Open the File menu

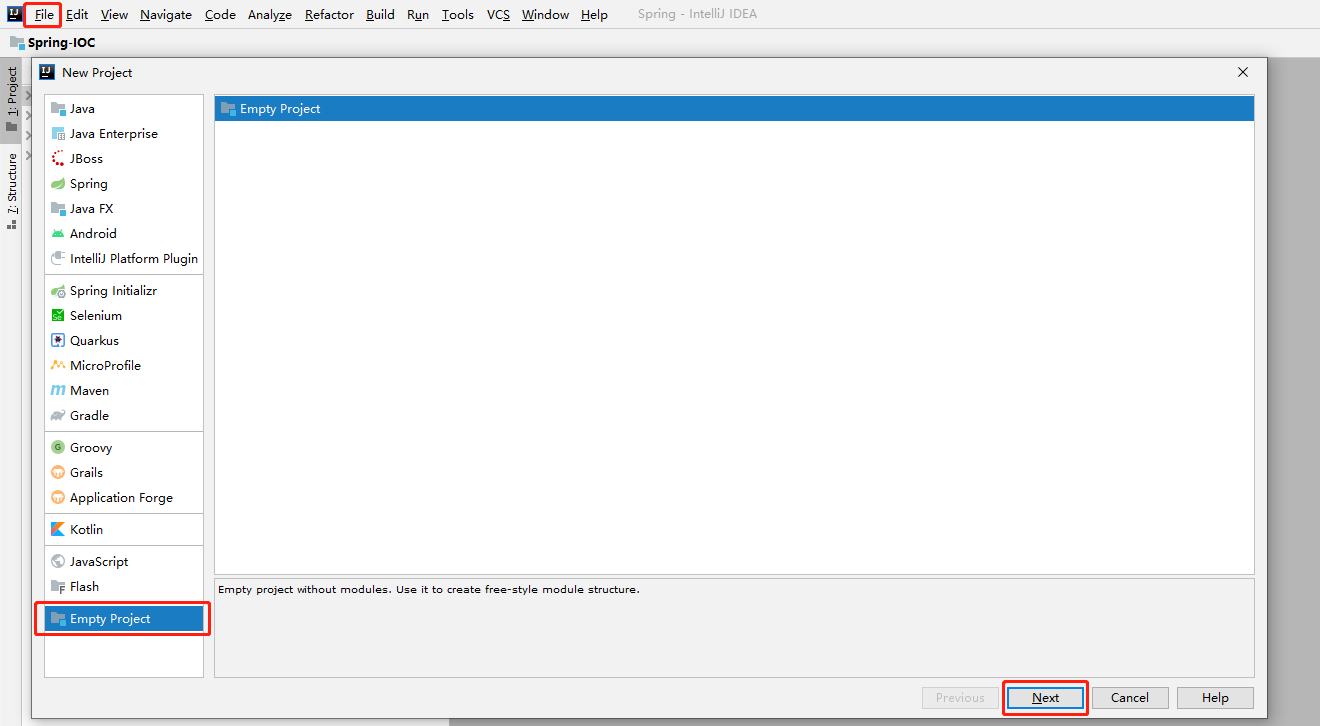(44, 15)
